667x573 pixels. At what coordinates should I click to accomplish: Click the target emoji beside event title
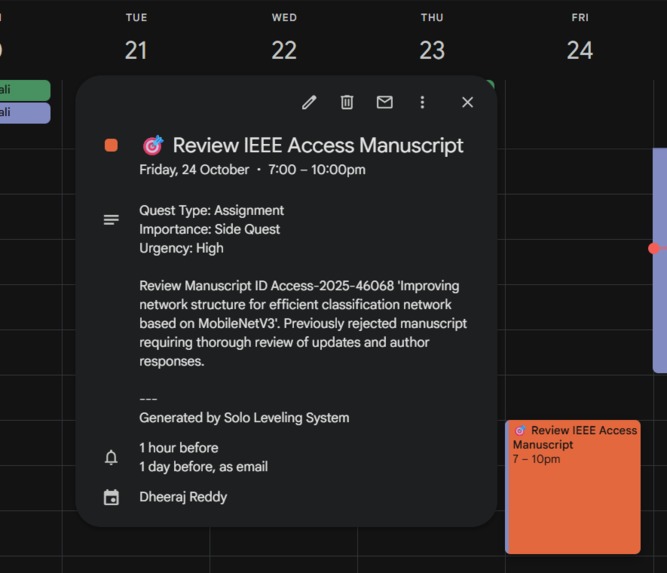[153, 145]
